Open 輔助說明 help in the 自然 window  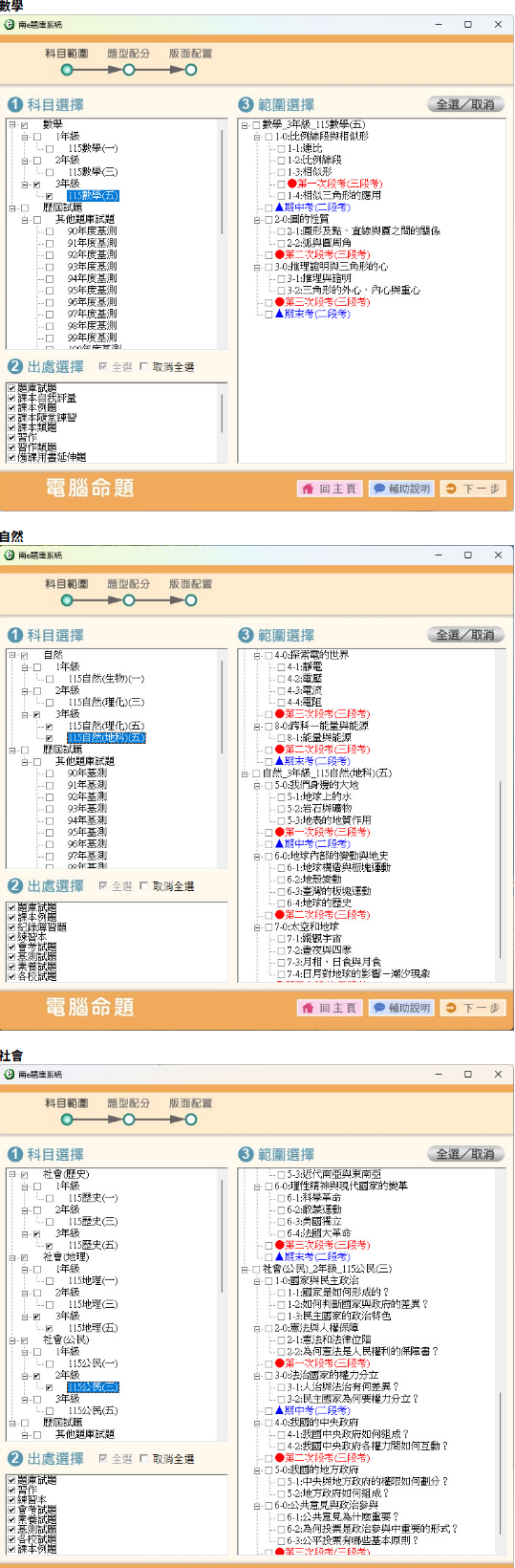pos(401,1008)
